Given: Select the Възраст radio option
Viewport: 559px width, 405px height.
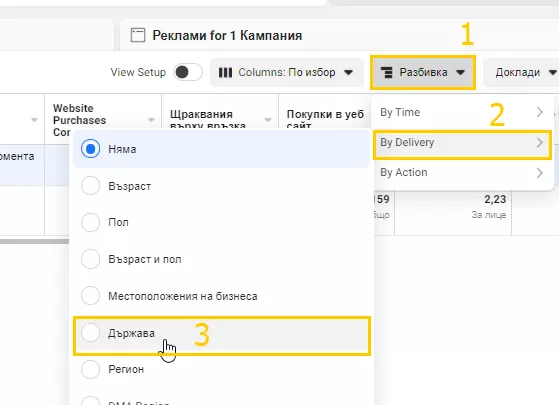Looking at the screenshot, I should pyautogui.click(x=91, y=186).
